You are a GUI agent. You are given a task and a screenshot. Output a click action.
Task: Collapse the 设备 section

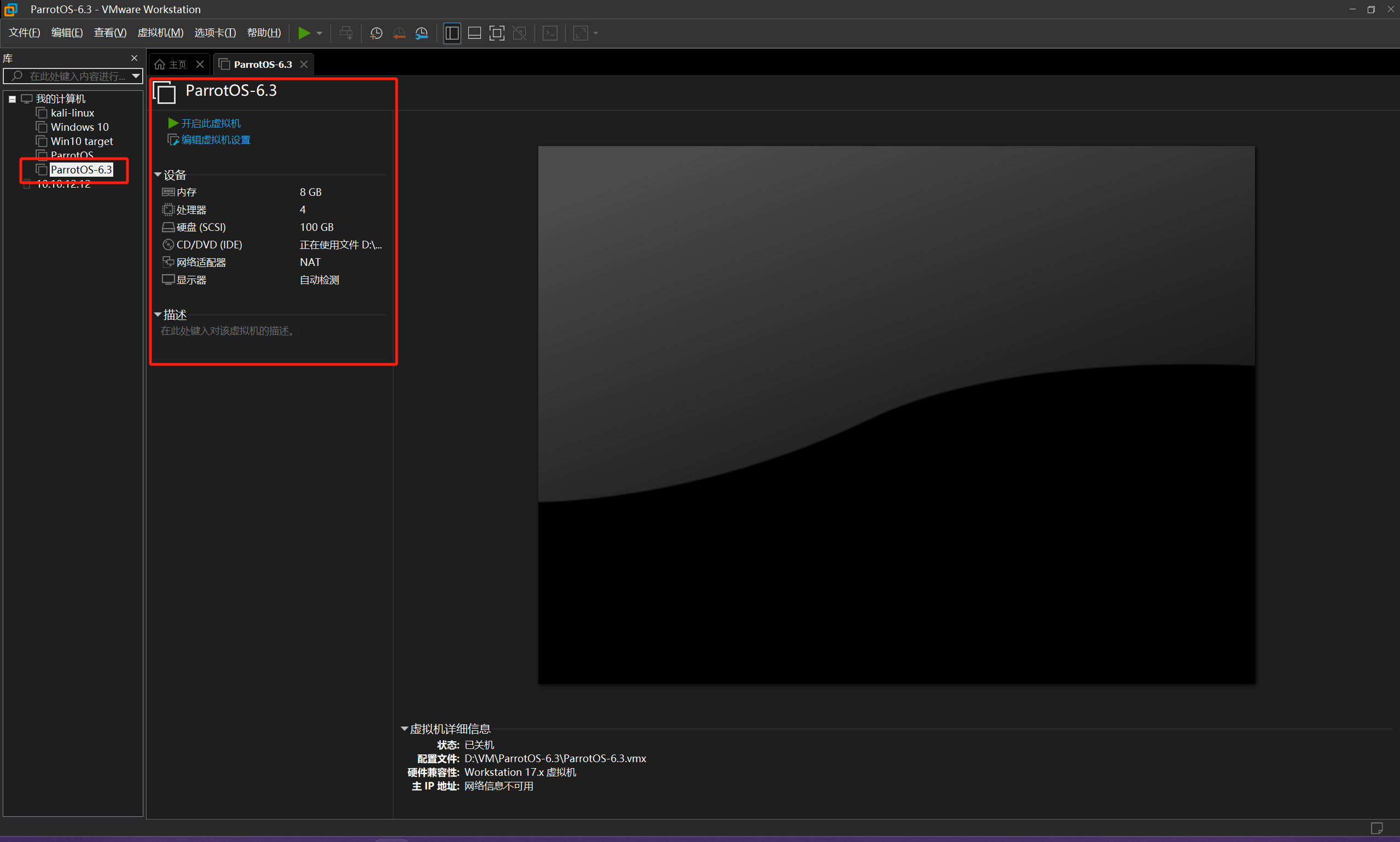[158, 175]
